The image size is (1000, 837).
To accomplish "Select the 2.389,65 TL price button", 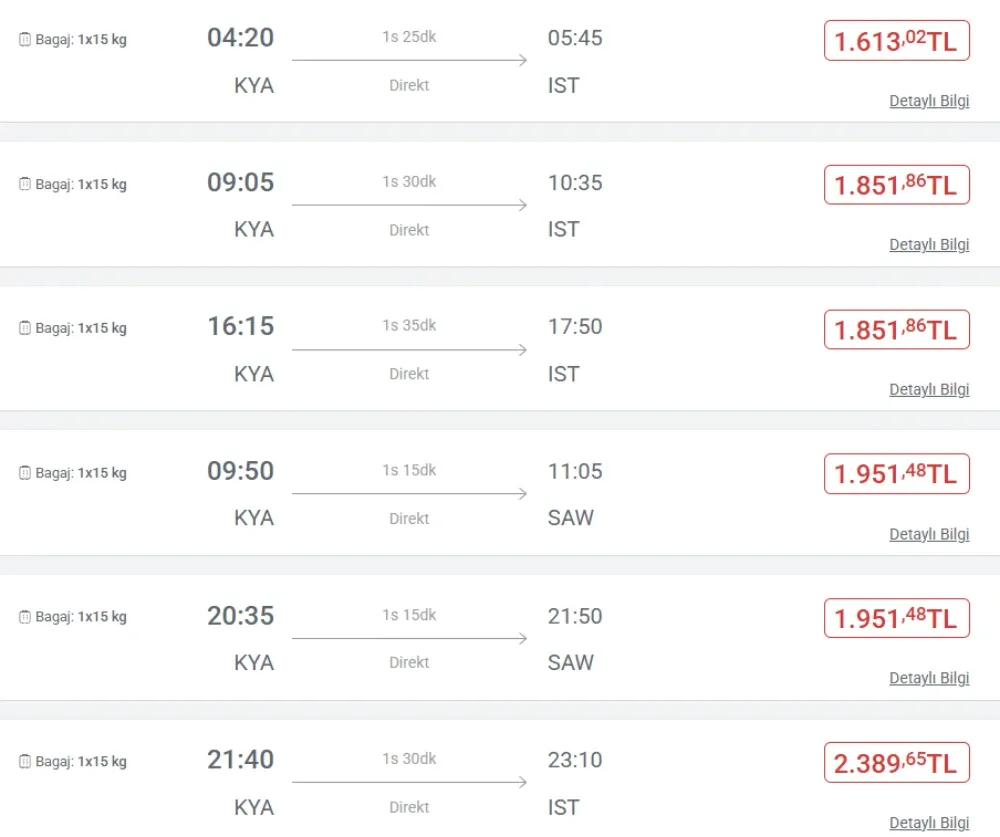I will tap(896, 763).
